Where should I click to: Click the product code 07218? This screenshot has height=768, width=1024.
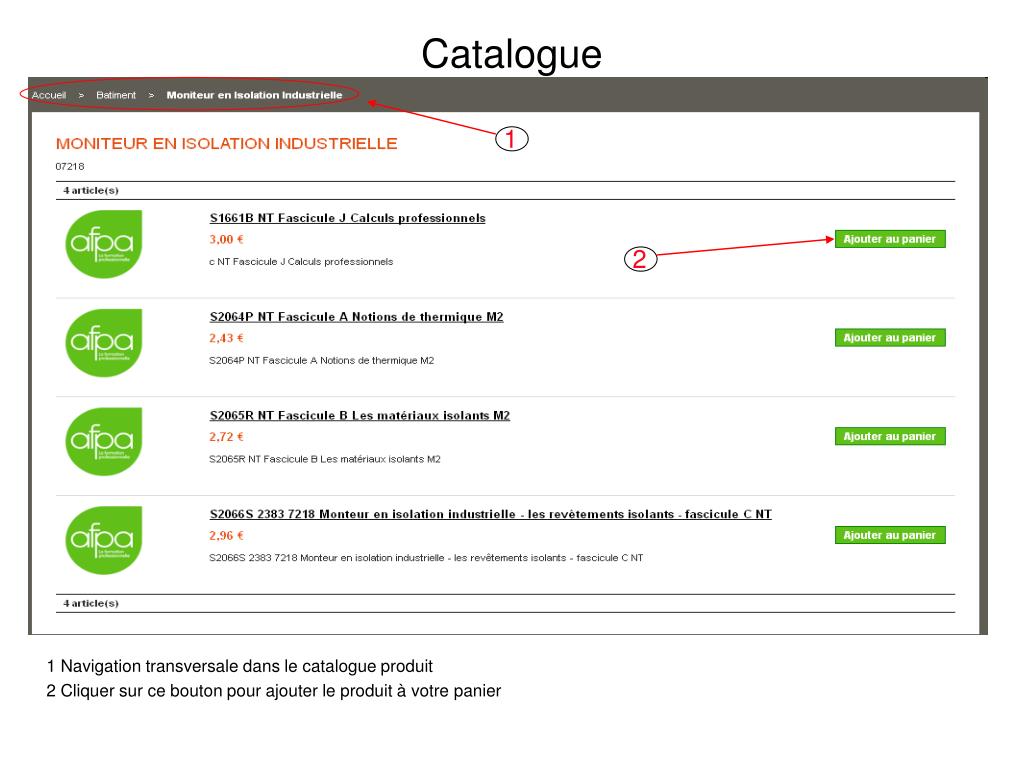tap(70, 167)
